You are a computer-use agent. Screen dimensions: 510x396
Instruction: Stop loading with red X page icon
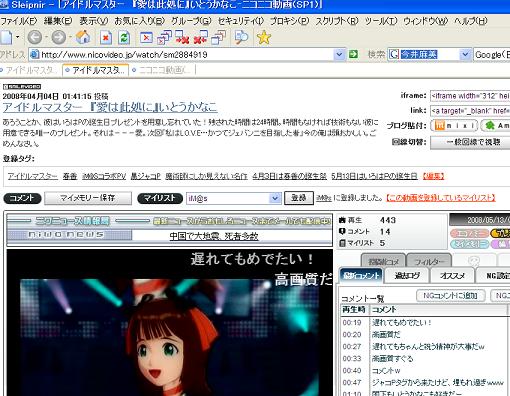coord(106,38)
